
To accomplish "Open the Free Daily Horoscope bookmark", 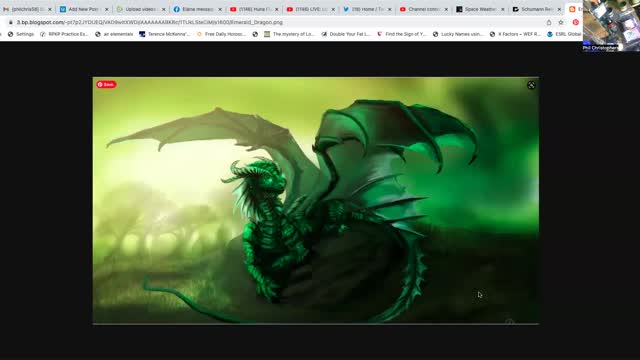I will point(221,34).
